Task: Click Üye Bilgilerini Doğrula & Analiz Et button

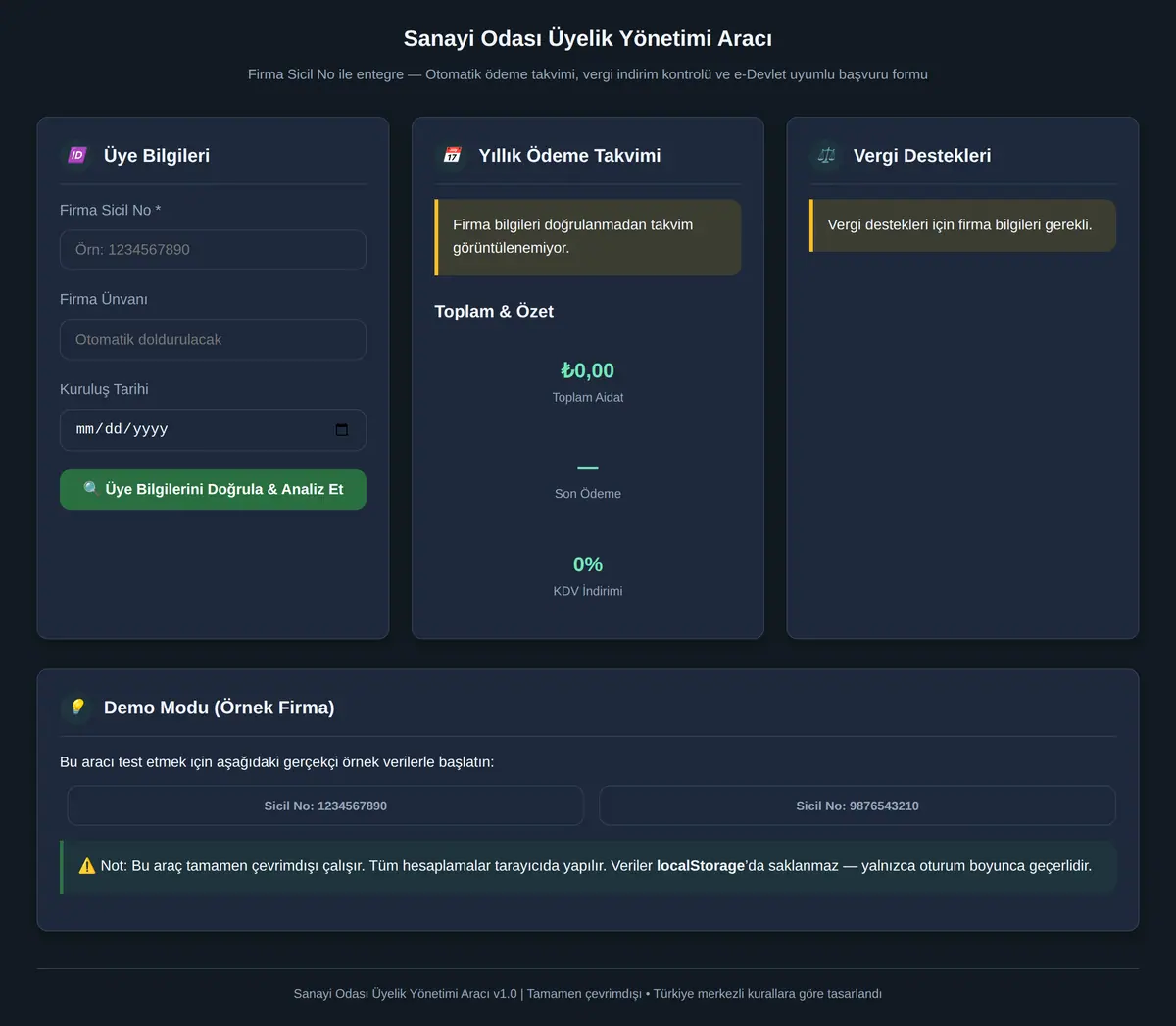Action: coord(213,489)
